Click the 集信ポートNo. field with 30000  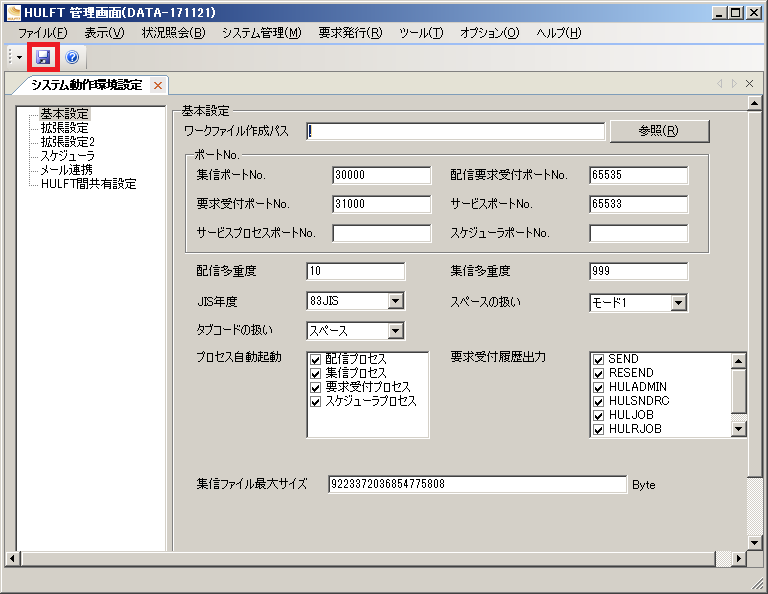382,175
